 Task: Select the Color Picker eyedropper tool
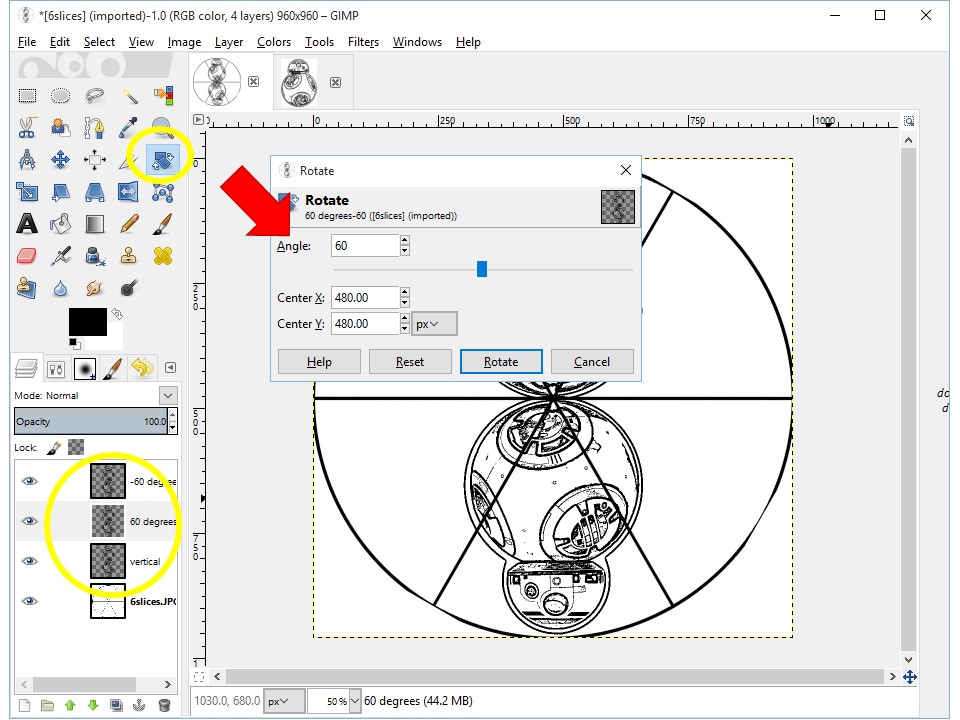point(129,127)
